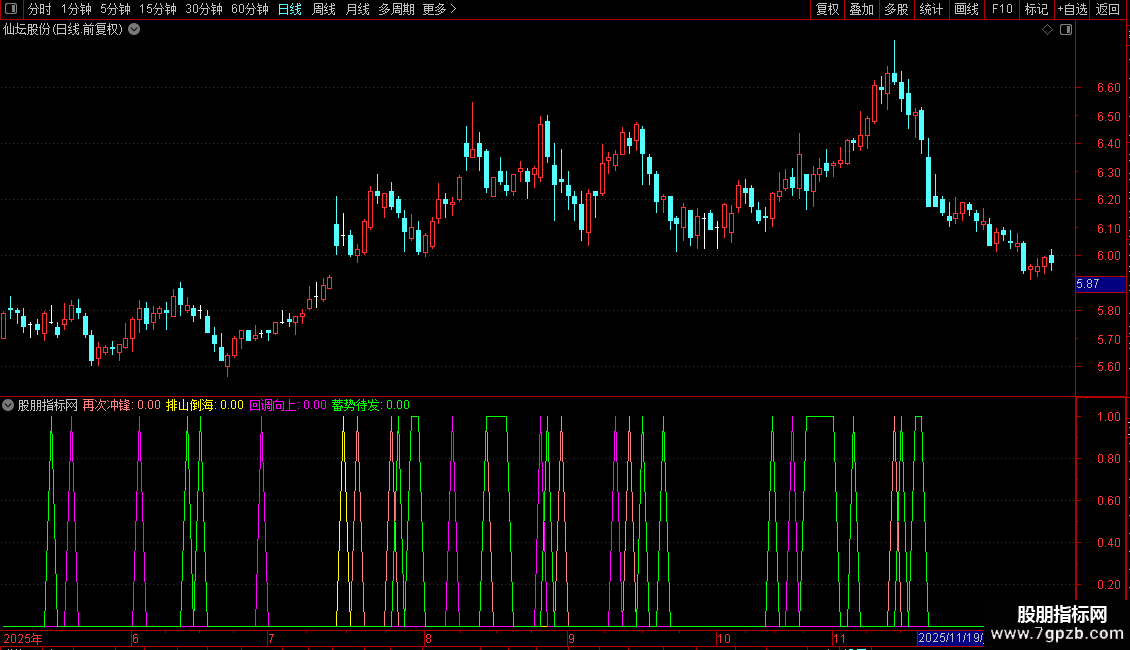
Task: Click the 标记 mark button
Action: (x=1036, y=9)
